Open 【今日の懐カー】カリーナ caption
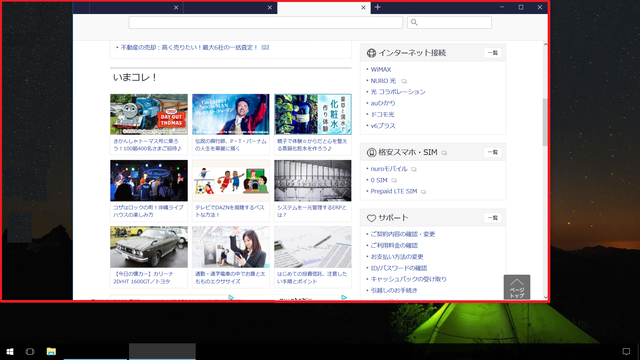This screenshot has height=360, width=640. (x=143, y=278)
